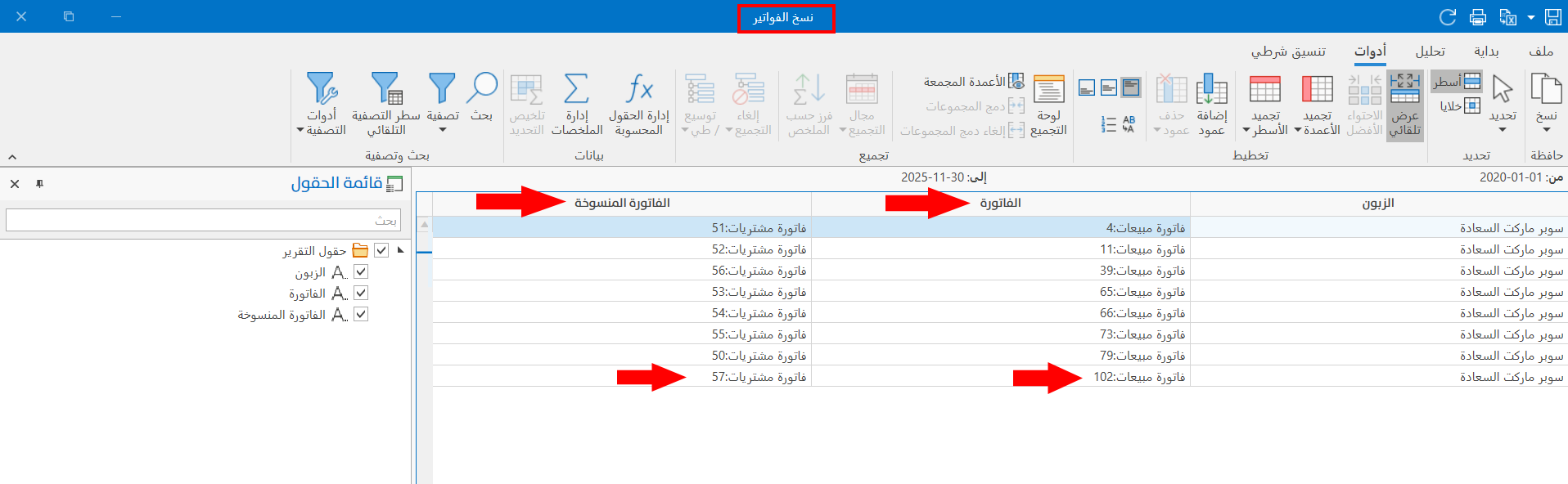Viewport: 1568px width, 484px height.
Task: Click the Refresh icon in the title bar
Action: (x=1448, y=17)
